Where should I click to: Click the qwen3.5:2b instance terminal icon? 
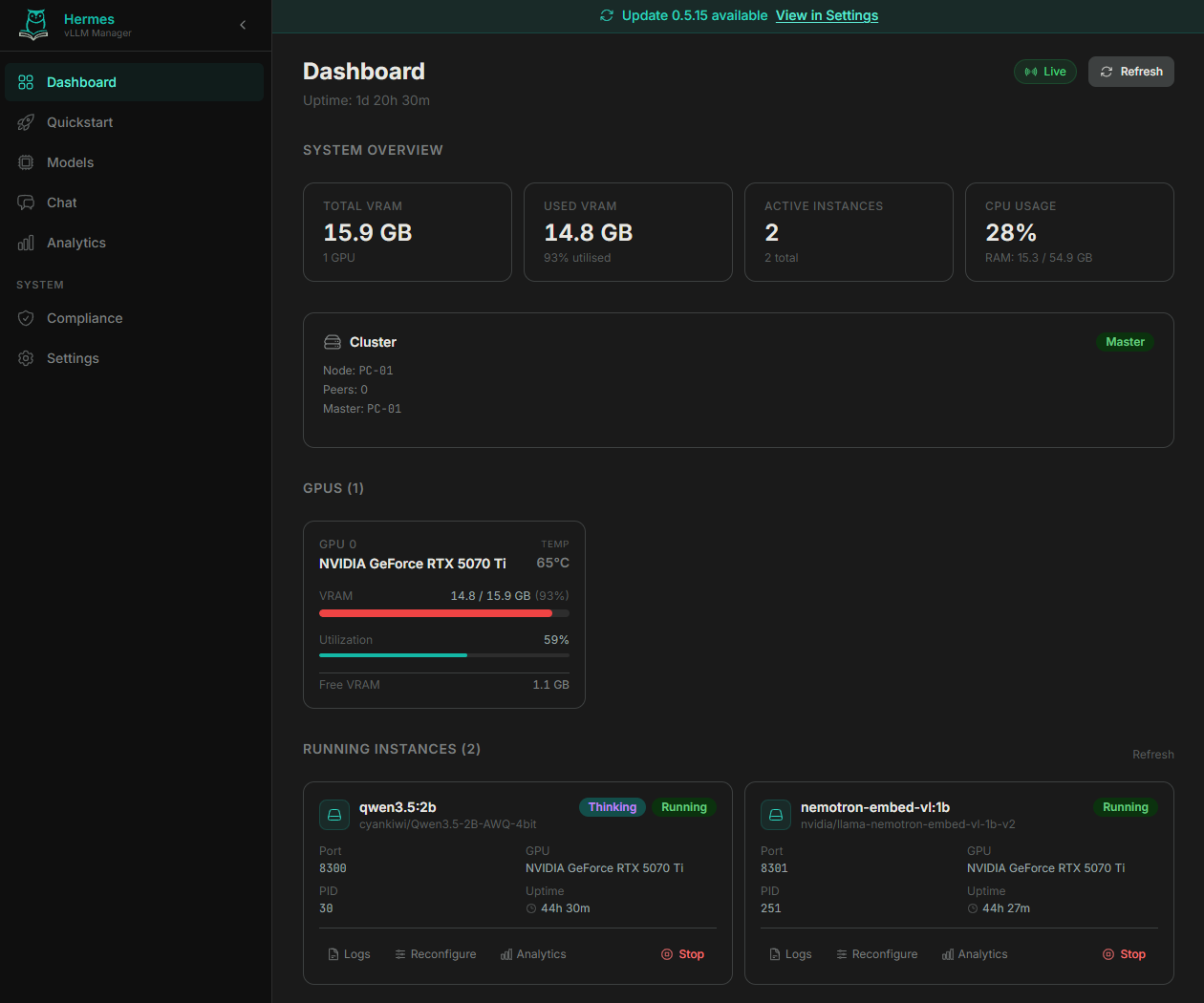tap(334, 815)
